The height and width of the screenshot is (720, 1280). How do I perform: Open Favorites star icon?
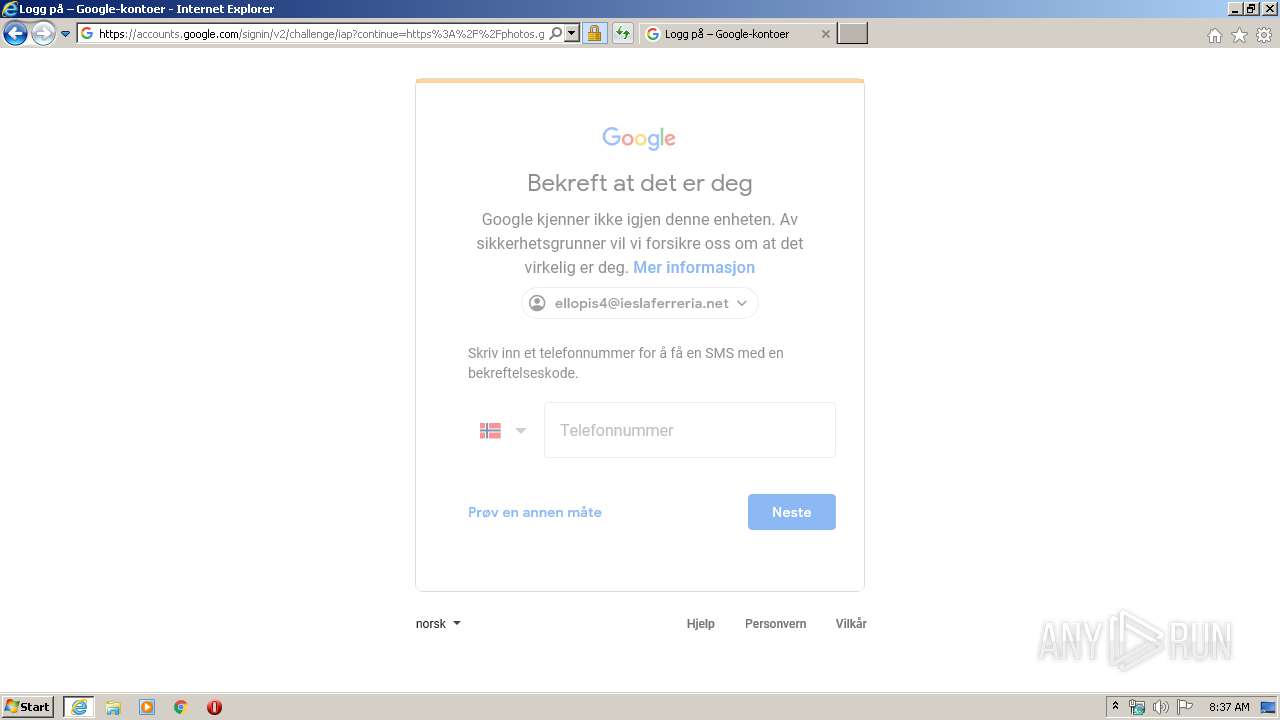coord(1239,35)
